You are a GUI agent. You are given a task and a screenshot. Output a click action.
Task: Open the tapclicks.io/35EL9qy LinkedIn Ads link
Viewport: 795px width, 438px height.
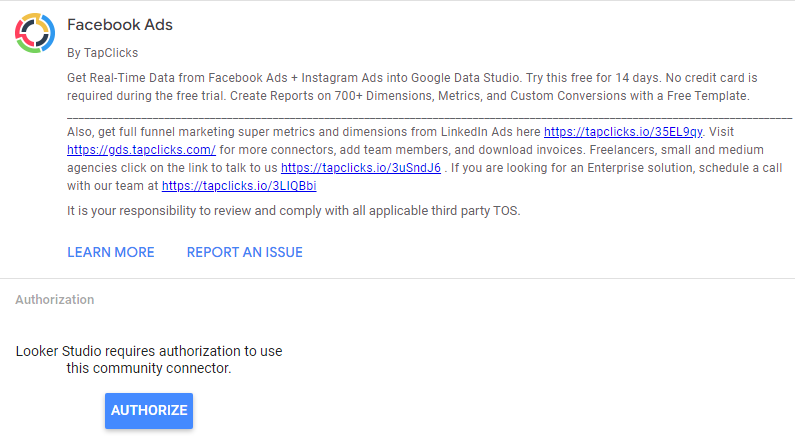point(623,132)
